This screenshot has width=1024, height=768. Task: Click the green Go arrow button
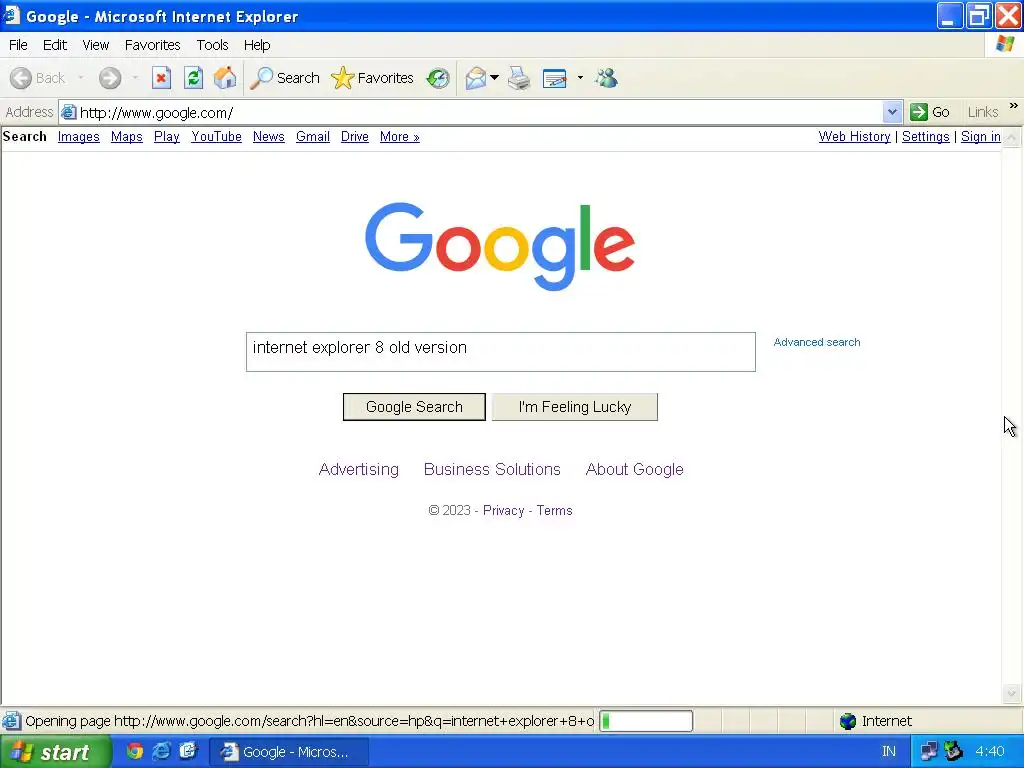coord(929,112)
